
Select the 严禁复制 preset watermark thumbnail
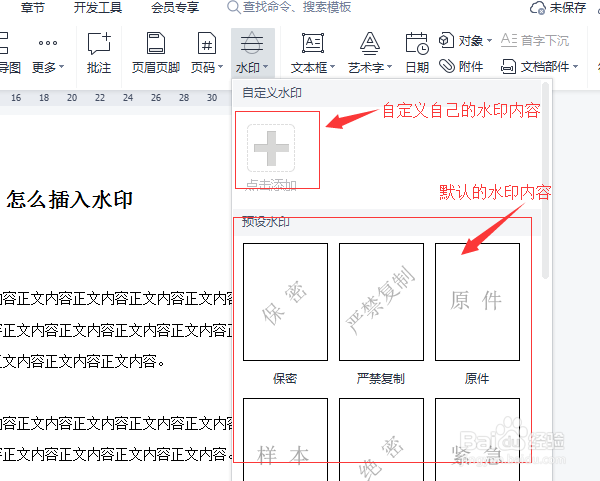pos(382,302)
